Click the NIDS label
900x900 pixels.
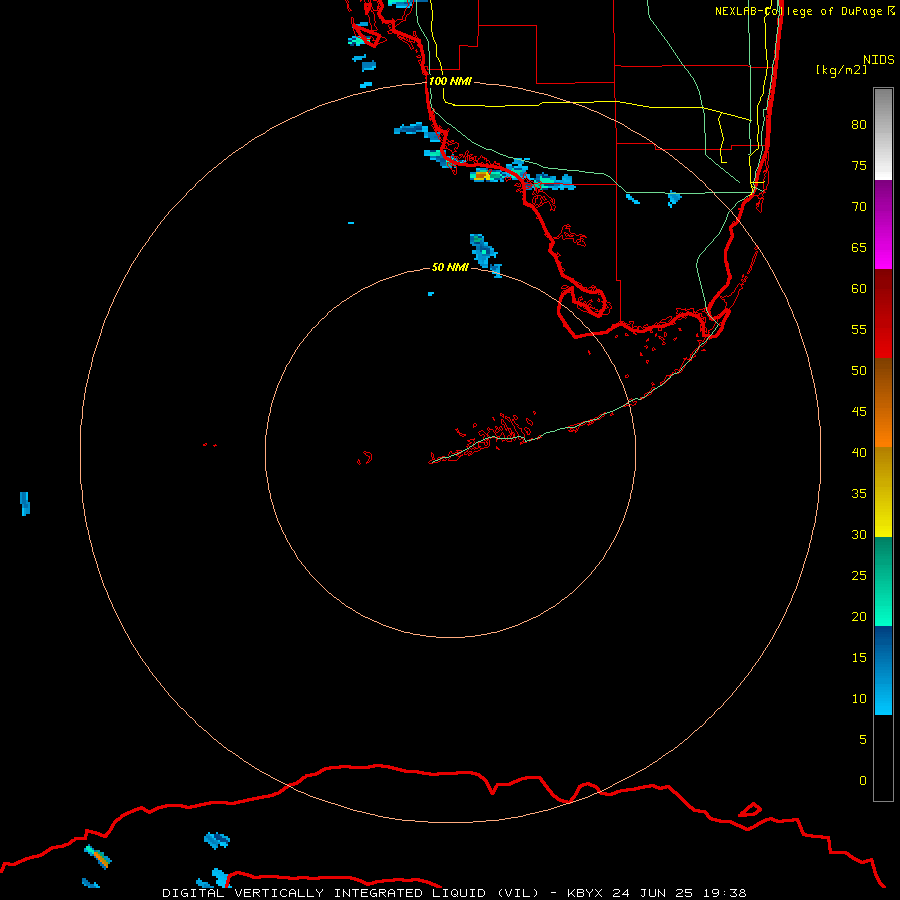point(878,60)
